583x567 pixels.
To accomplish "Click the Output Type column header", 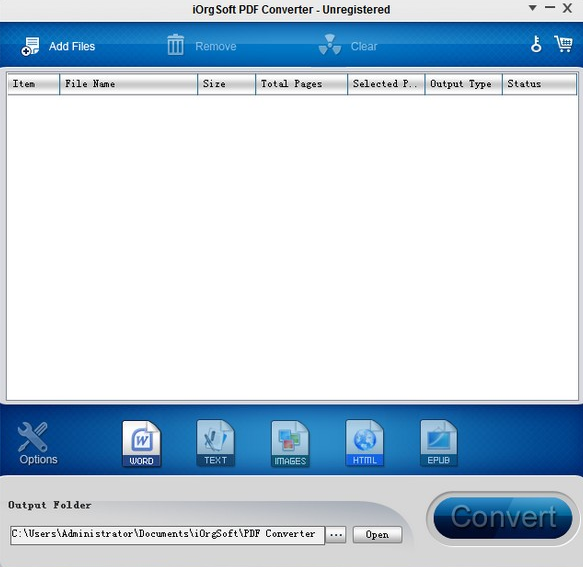I will (x=464, y=84).
